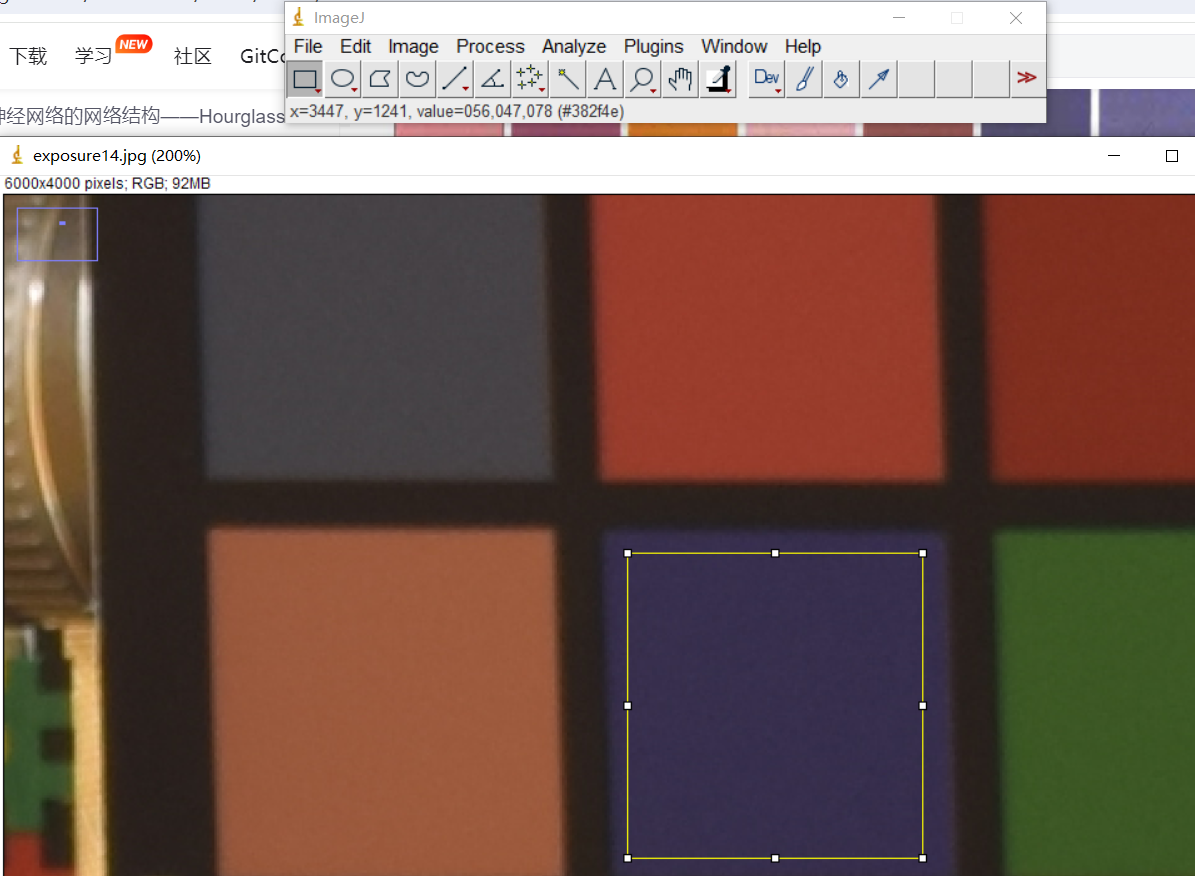Image resolution: width=1195 pixels, height=876 pixels.
Task: Select the Rectangle selection tool
Action: pyautogui.click(x=305, y=79)
